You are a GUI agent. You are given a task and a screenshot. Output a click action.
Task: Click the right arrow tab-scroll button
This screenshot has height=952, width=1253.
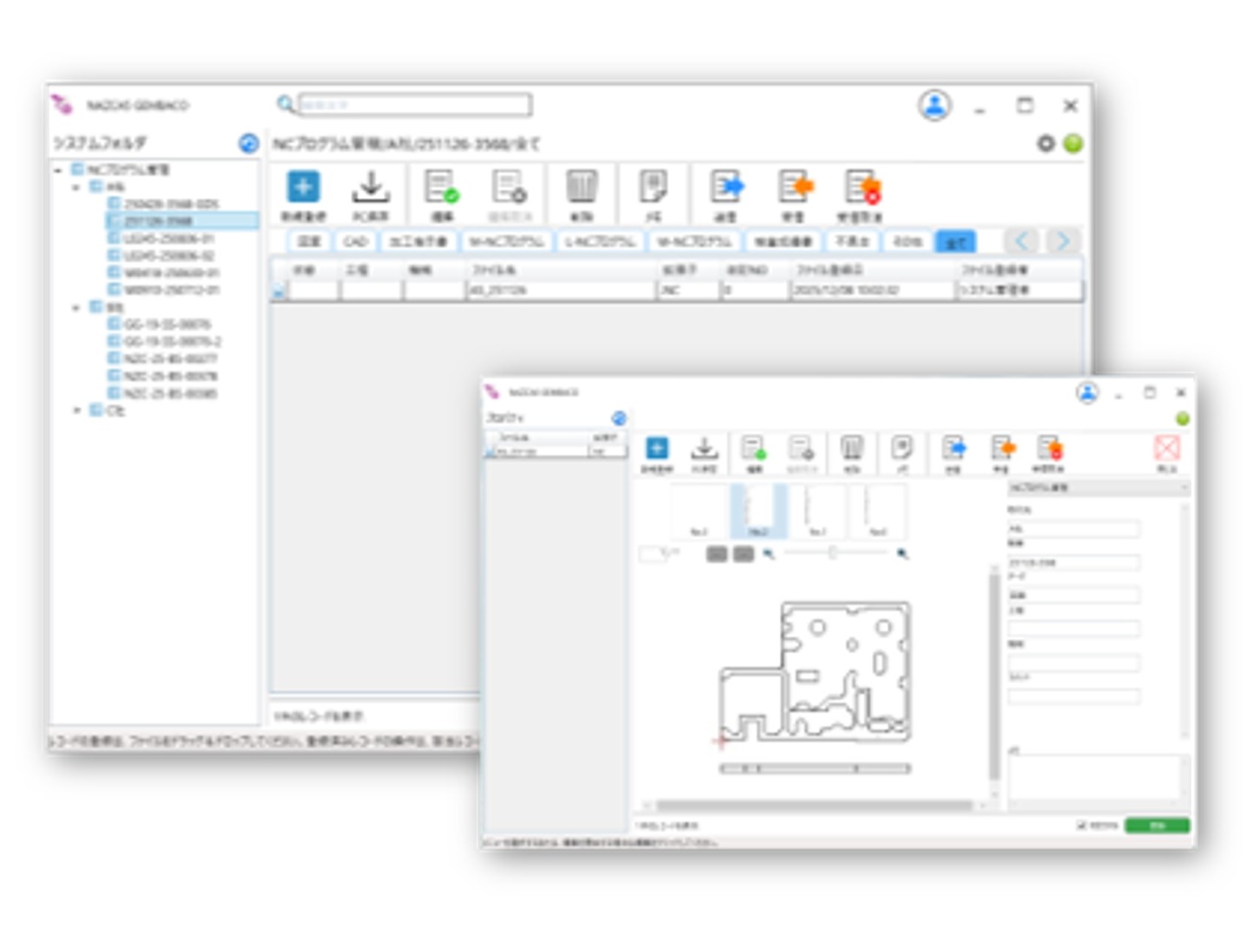1062,241
